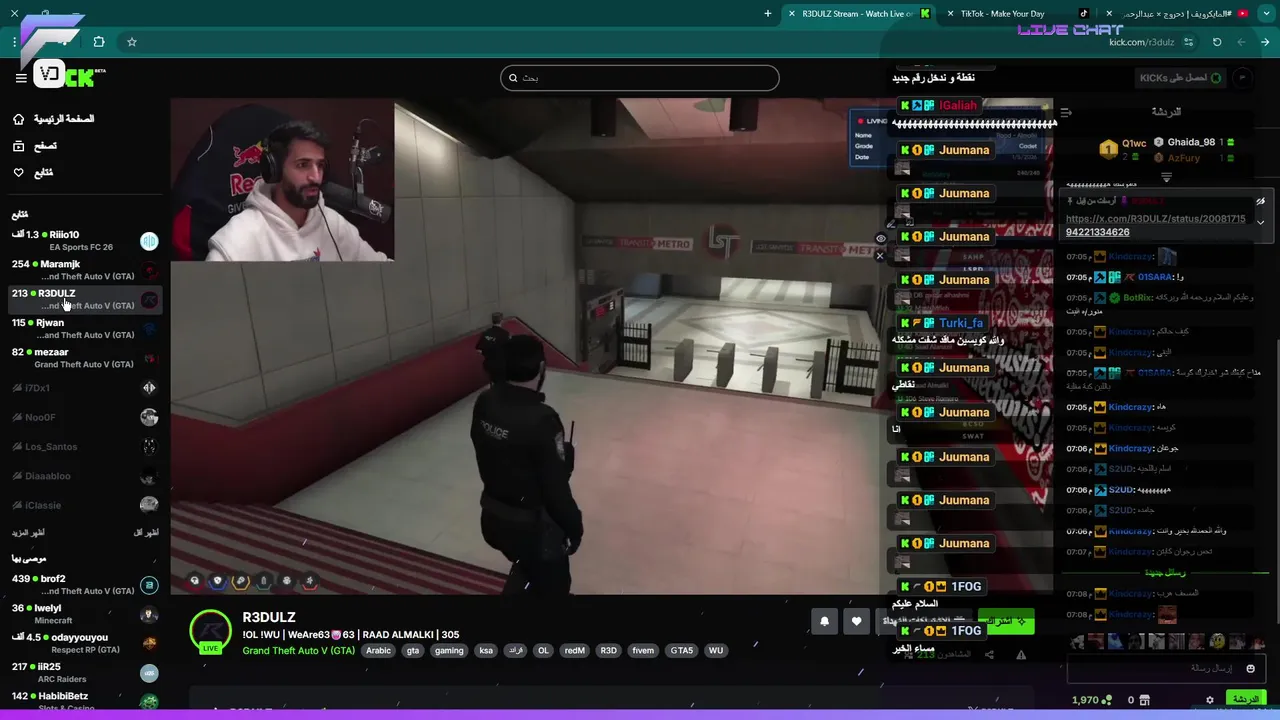Close the TikTok browser tab
The image size is (1280, 720).
click(x=950, y=14)
